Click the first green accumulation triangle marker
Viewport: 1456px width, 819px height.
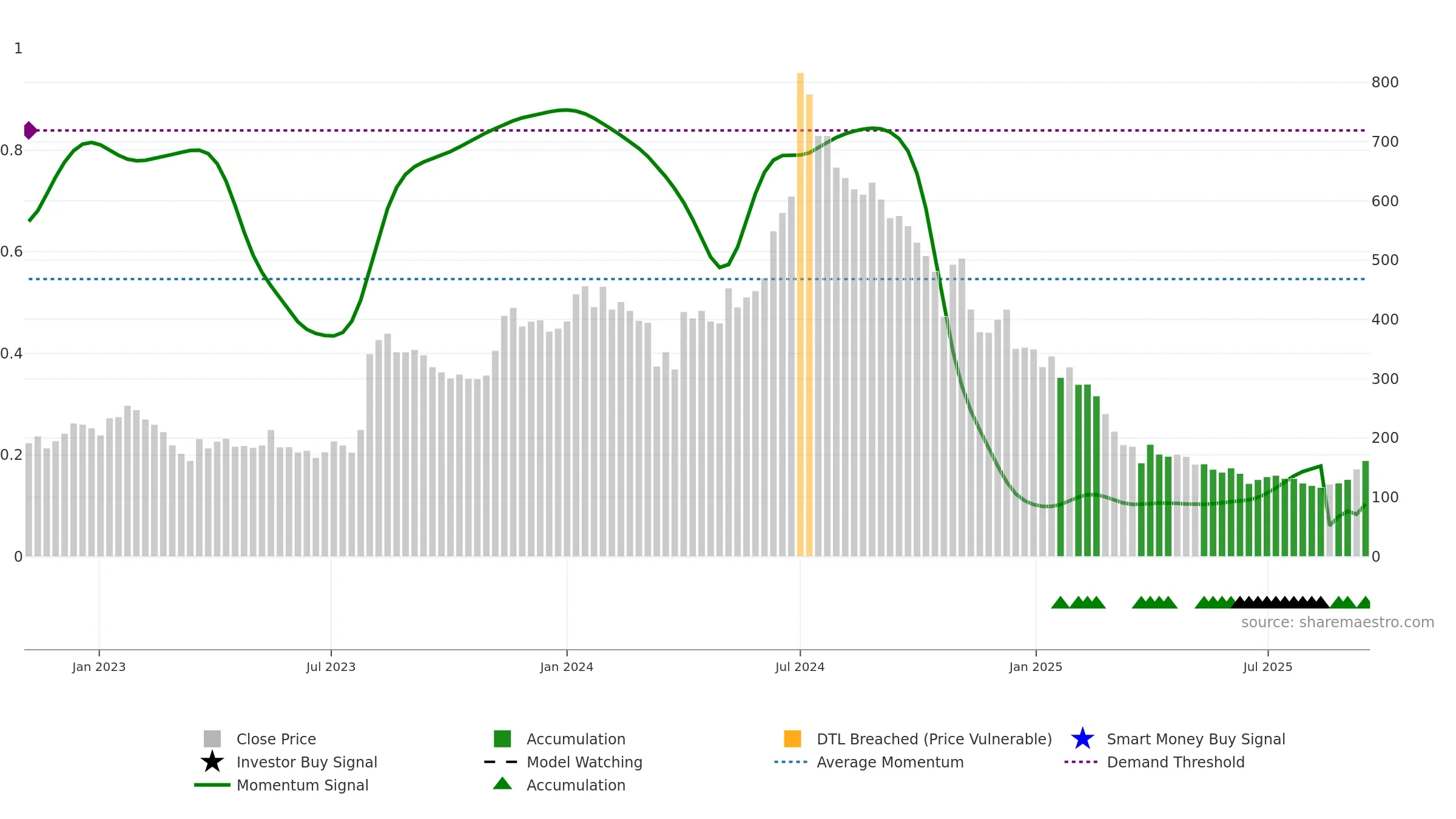coord(1060,602)
